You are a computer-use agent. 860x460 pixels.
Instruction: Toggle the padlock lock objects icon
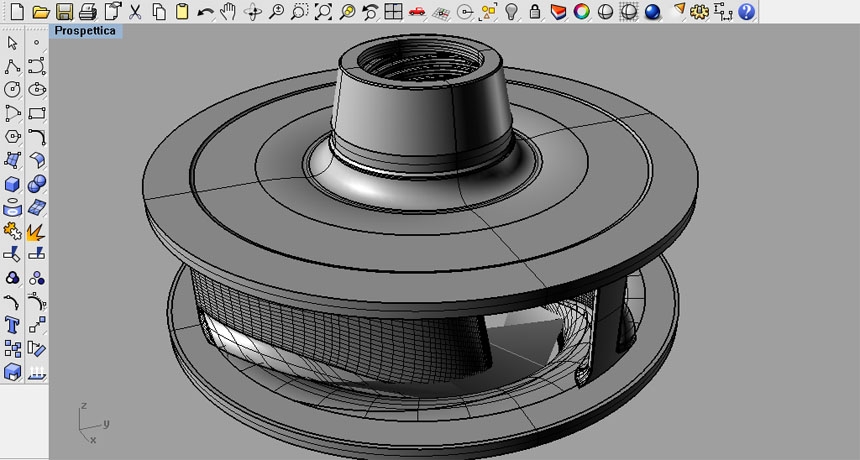tap(535, 11)
